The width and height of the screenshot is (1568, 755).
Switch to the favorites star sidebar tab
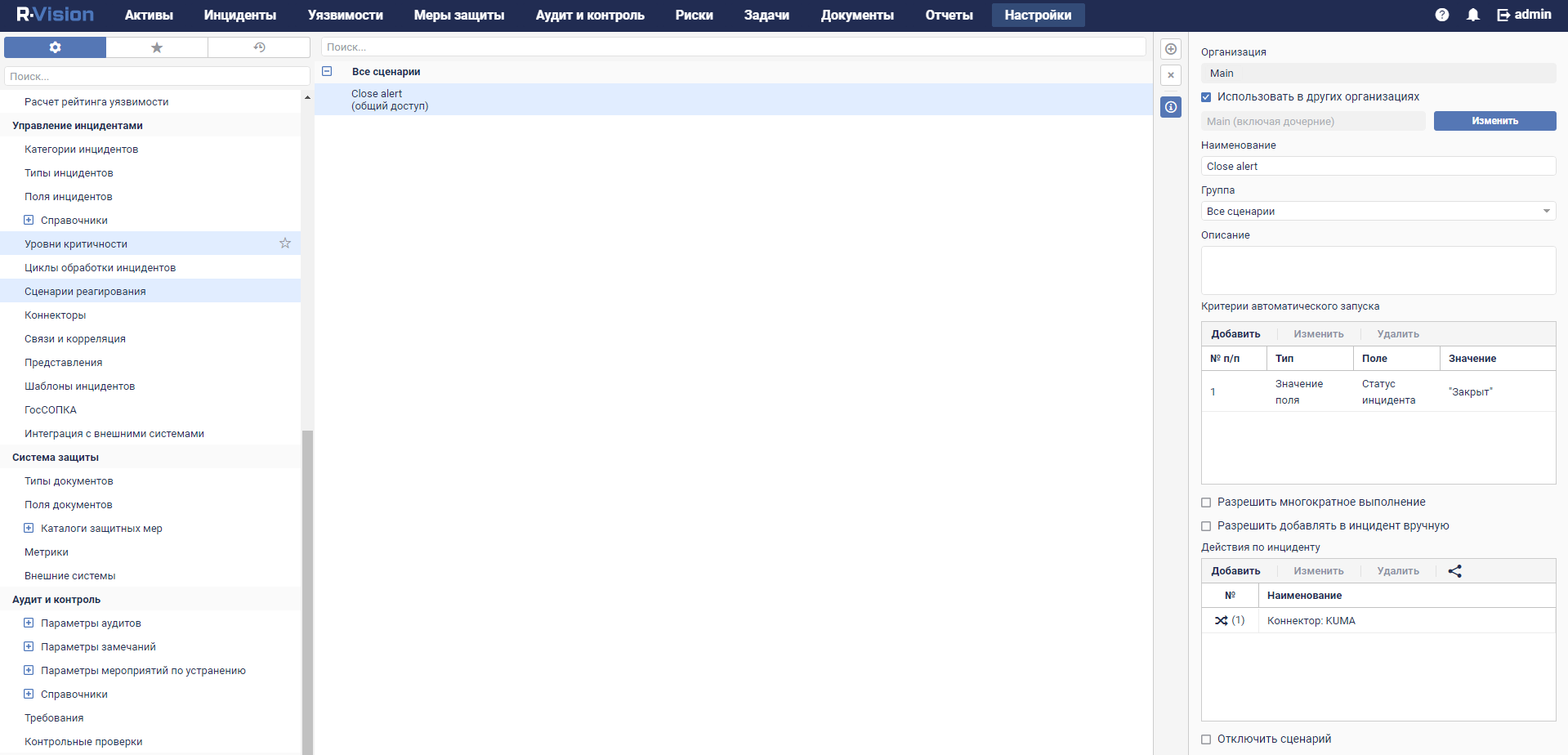[157, 47]
